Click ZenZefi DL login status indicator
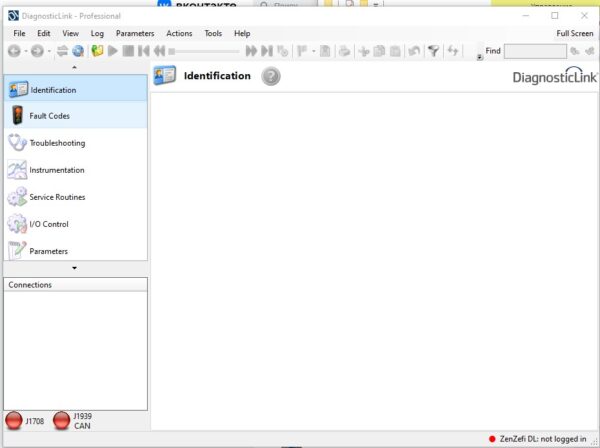The width and height of the screenshot is (600, 448). (x=492, y=439)
